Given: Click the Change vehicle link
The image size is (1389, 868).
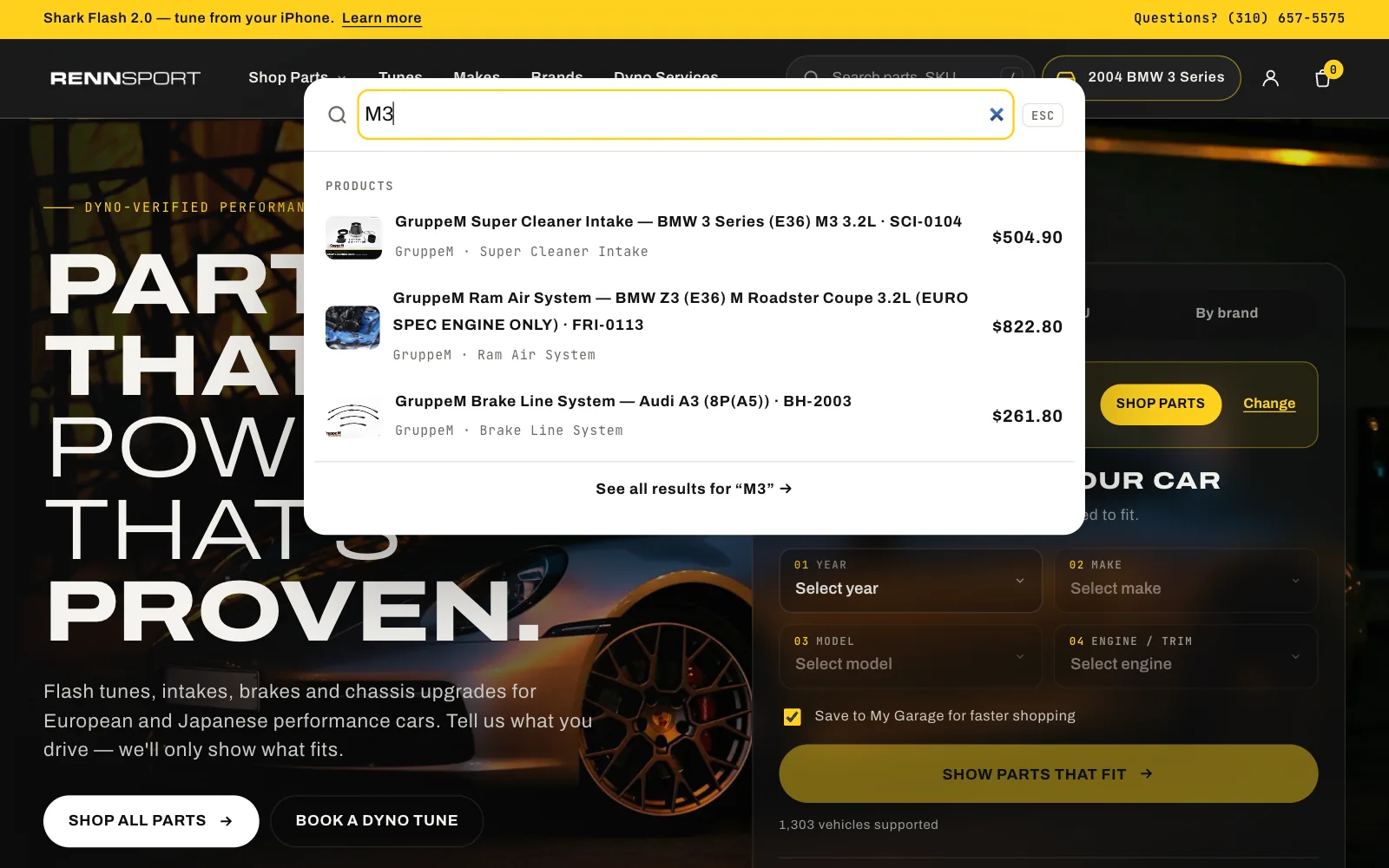Looking at the screenshot, I should (1268, 404).
